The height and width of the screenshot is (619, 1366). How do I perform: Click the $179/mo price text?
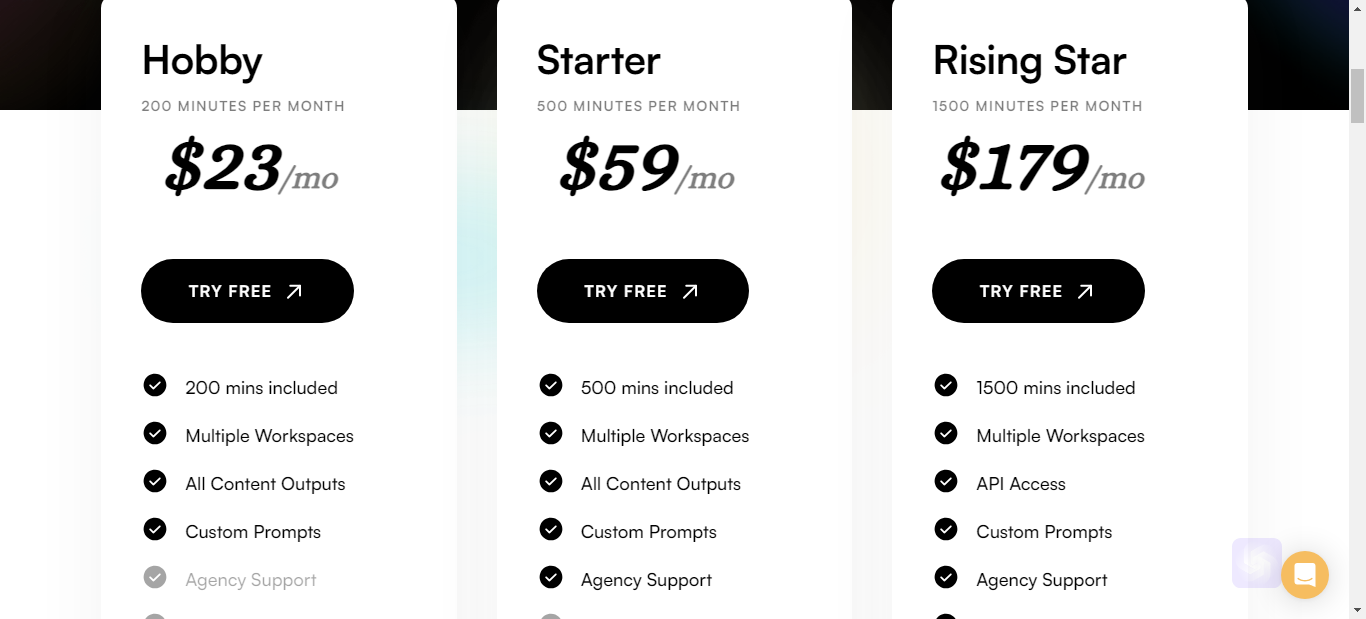click(x=1042, y=167)
